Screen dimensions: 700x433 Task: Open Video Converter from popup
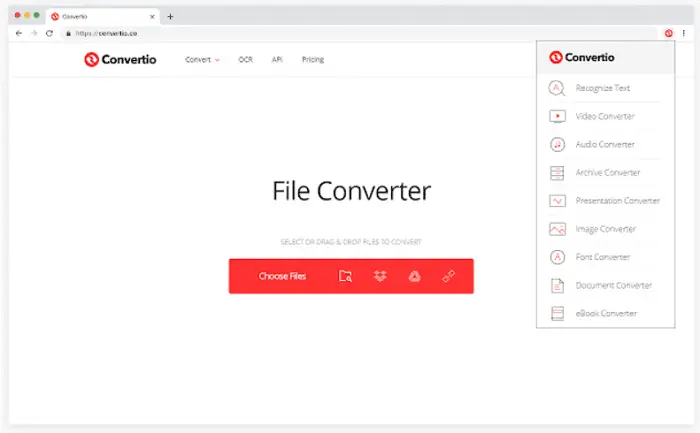pyautogui.click(x=605, y=116)
